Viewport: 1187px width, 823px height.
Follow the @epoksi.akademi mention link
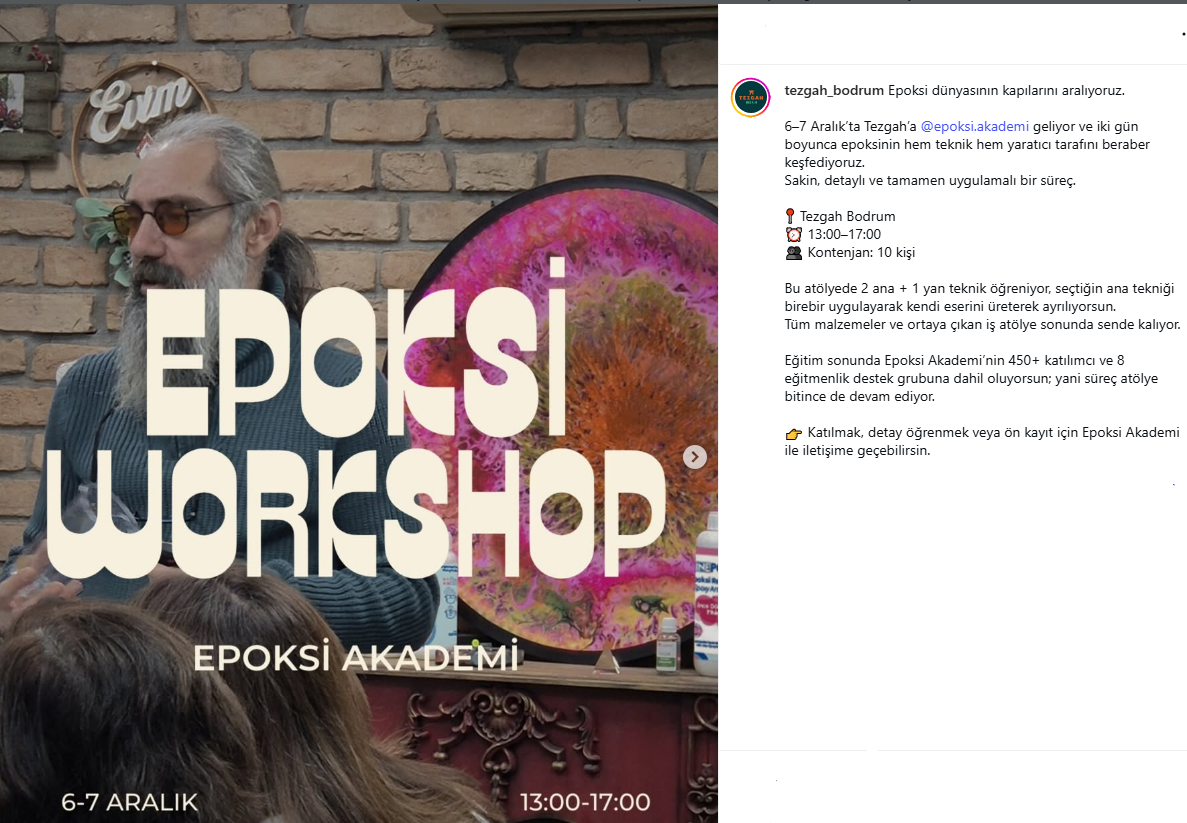coord(974,126)
